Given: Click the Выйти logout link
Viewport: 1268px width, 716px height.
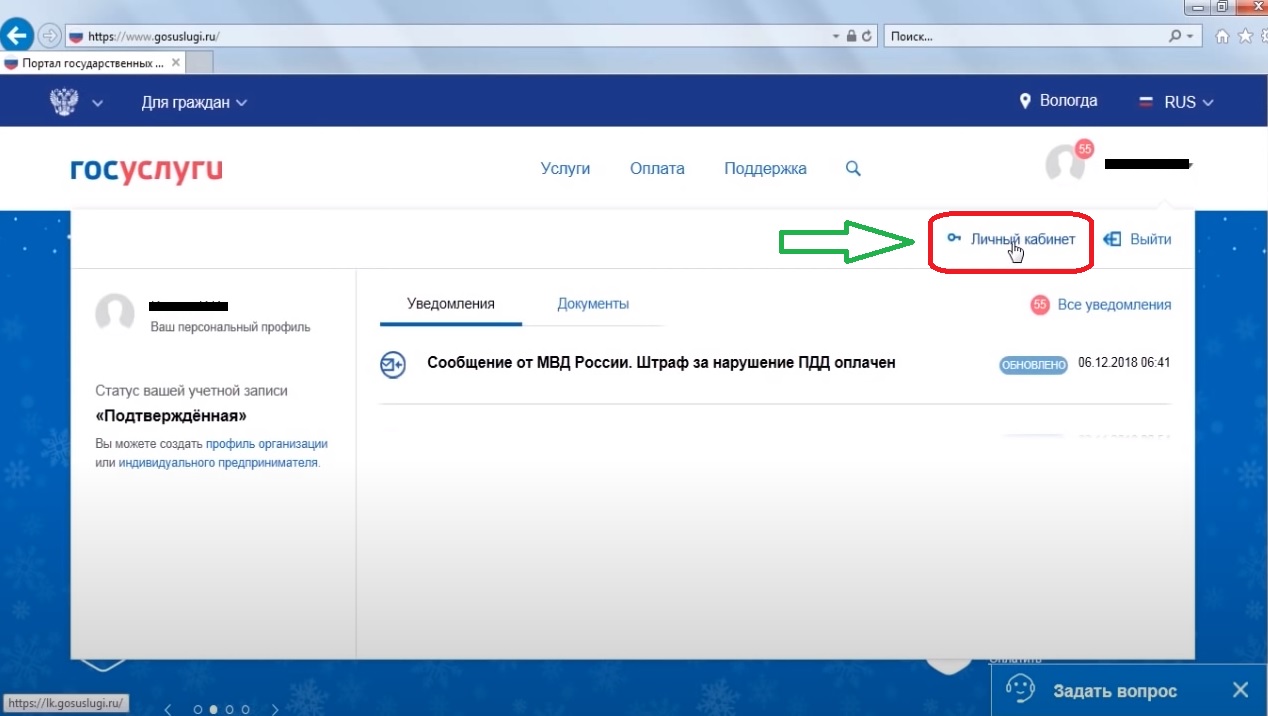Looking at the screenshot, I should coord(1138,239).
